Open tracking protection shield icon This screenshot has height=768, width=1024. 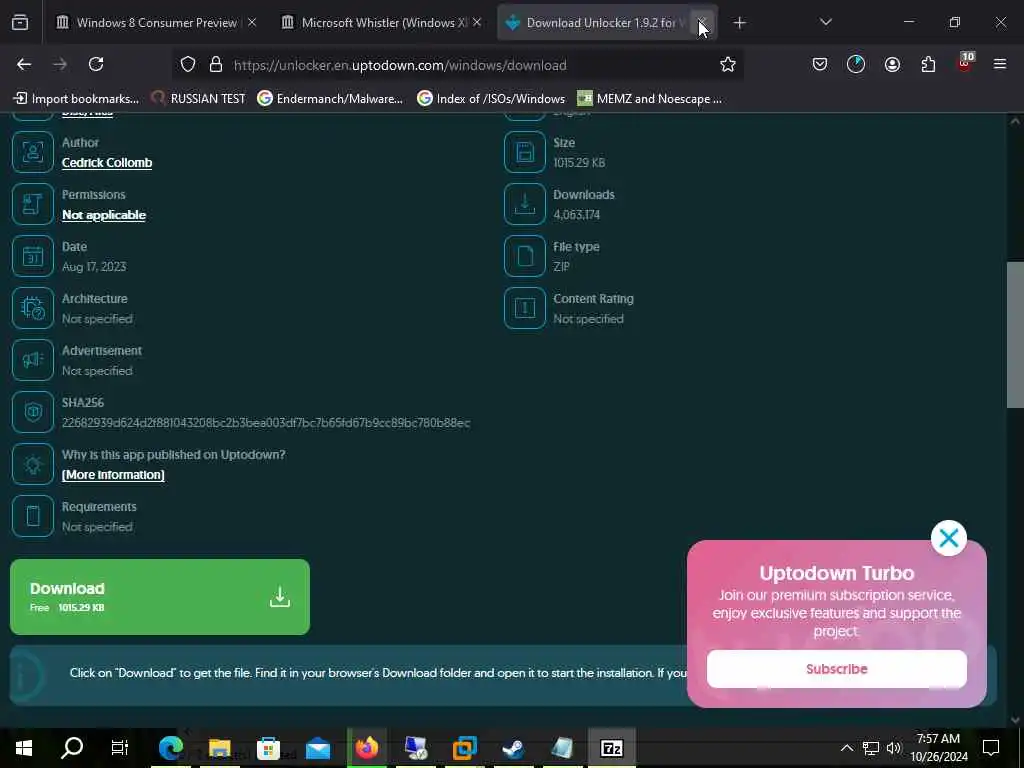click(x=188, y=64)
